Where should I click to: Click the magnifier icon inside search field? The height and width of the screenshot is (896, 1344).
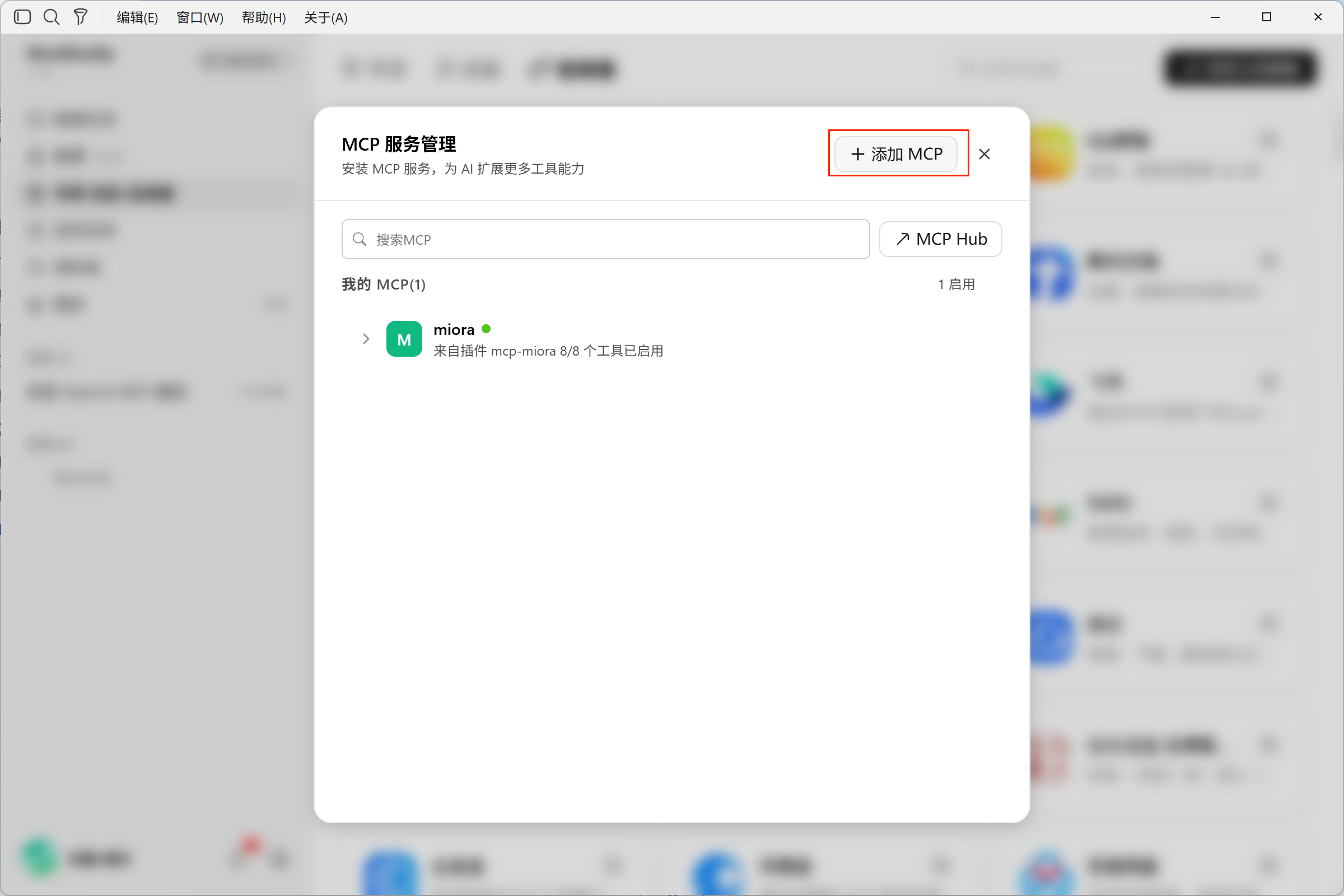click(x=360, y=239)
